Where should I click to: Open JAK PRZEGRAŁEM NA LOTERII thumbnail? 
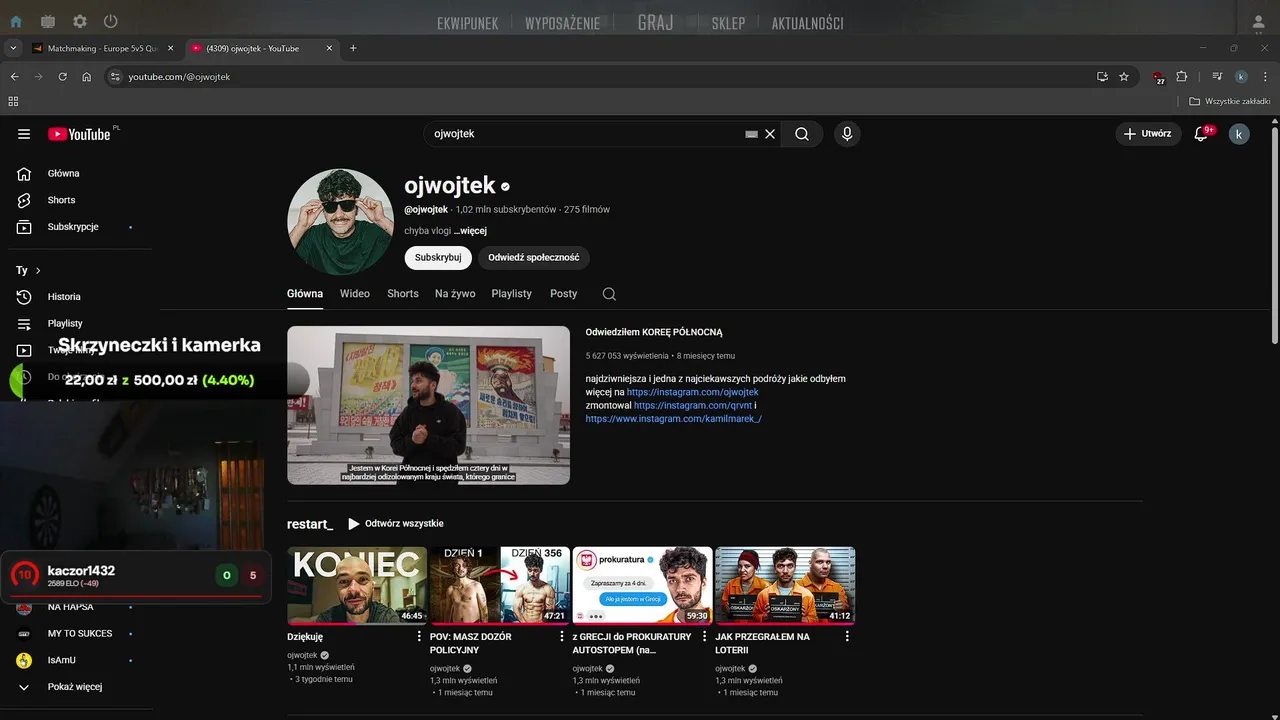tap(785, 585)
